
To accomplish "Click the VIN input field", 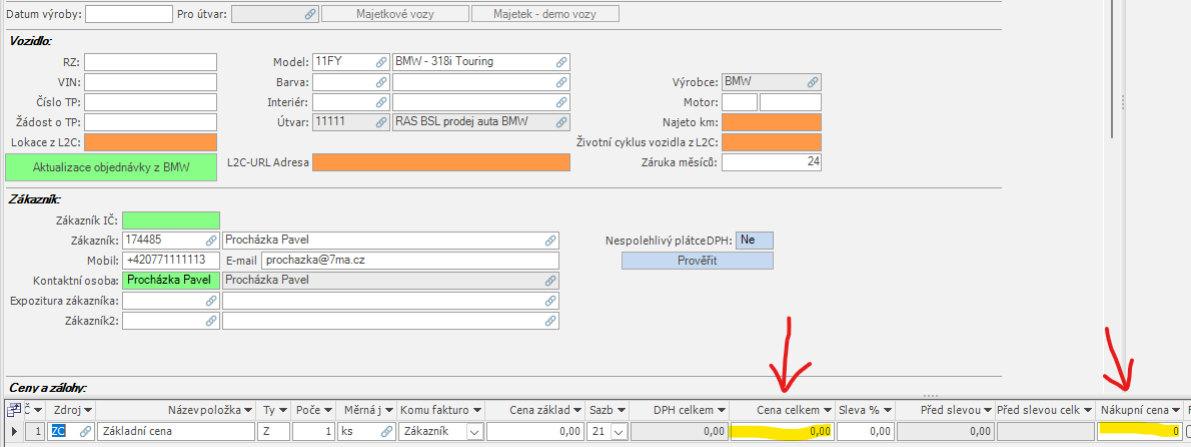I will (x=150, y=82).
